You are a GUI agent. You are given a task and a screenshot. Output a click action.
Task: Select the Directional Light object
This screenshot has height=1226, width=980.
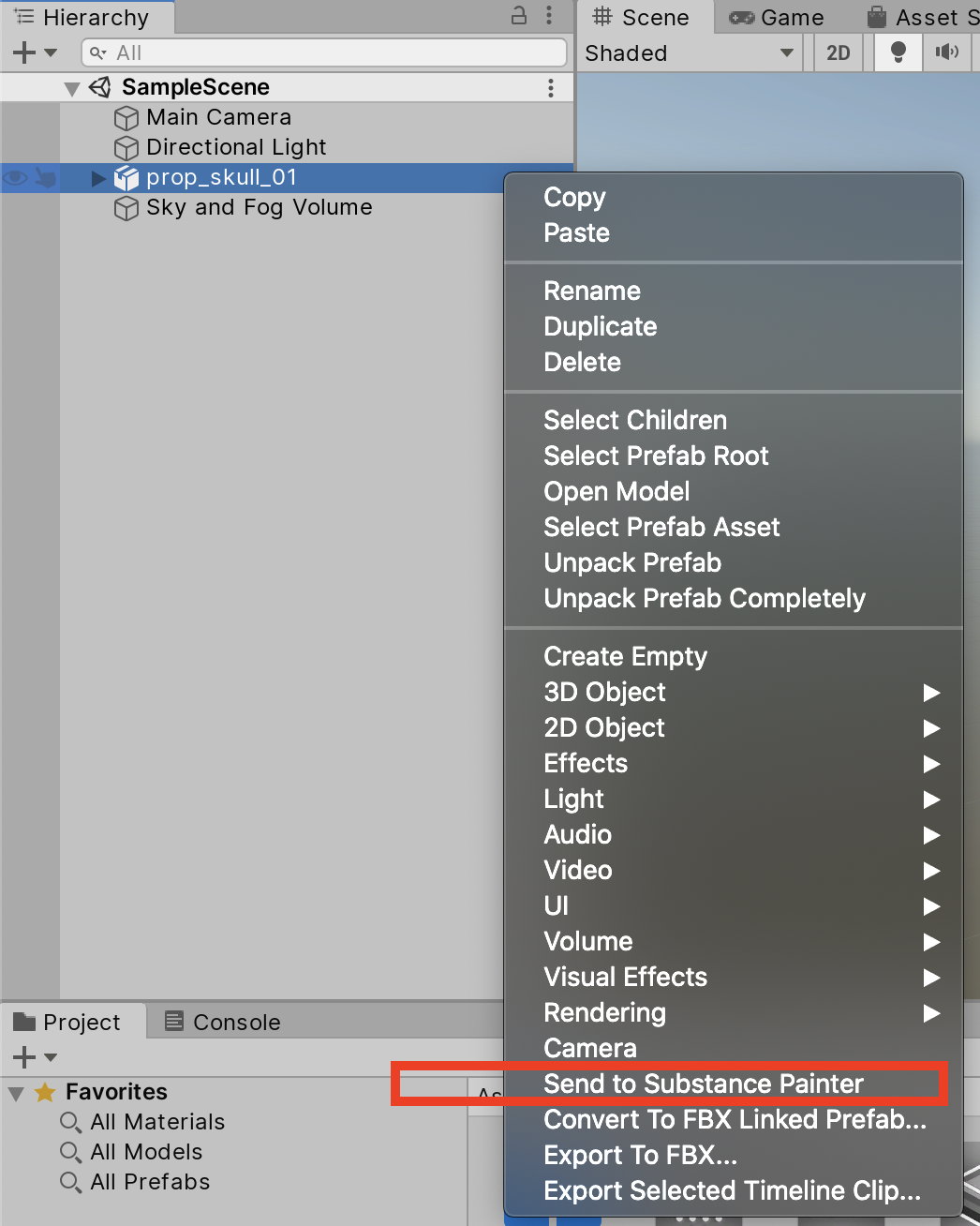pos(236,147)
